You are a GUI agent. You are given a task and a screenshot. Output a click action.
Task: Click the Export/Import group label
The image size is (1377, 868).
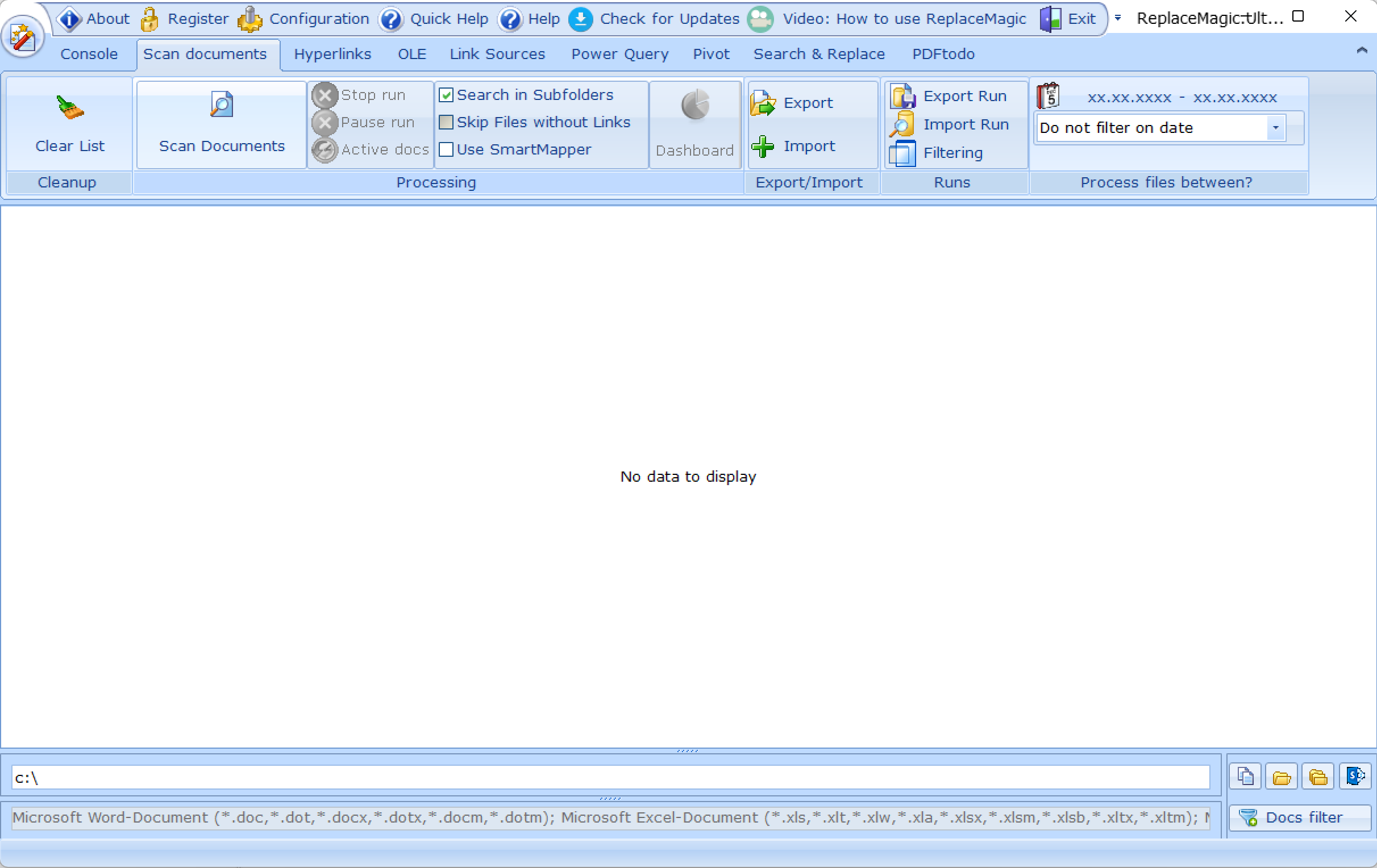(809, 182)
